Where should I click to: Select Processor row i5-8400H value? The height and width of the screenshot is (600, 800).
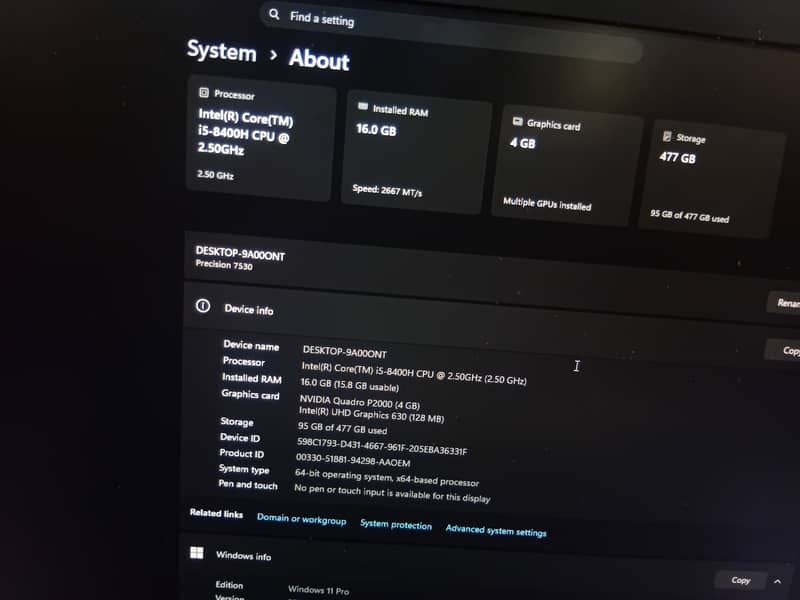[x=414, y=373]
